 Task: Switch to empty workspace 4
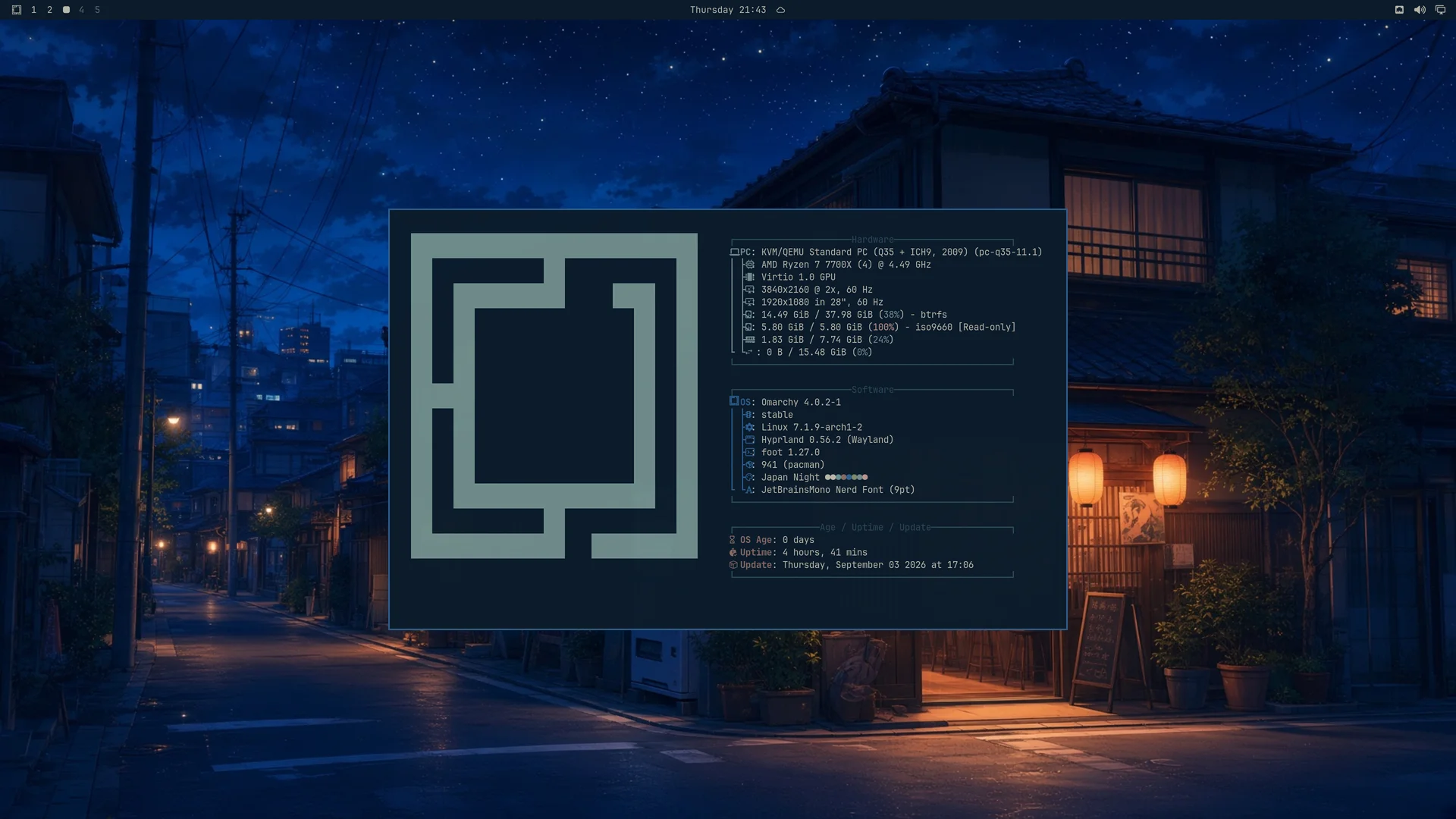click(x=81, y=10)
